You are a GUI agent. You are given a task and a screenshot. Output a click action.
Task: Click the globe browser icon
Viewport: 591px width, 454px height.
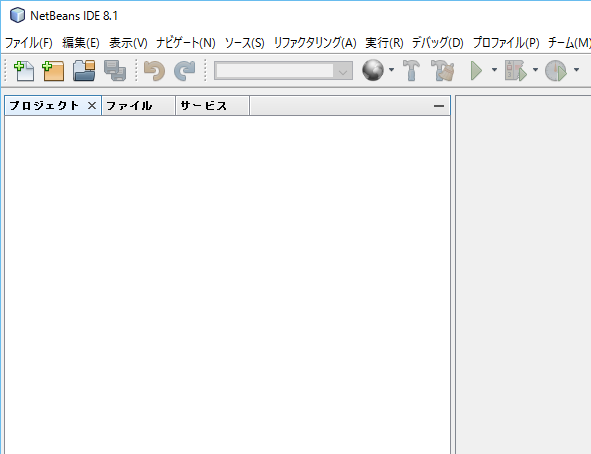pyautogui.click(x=373, y=70)
